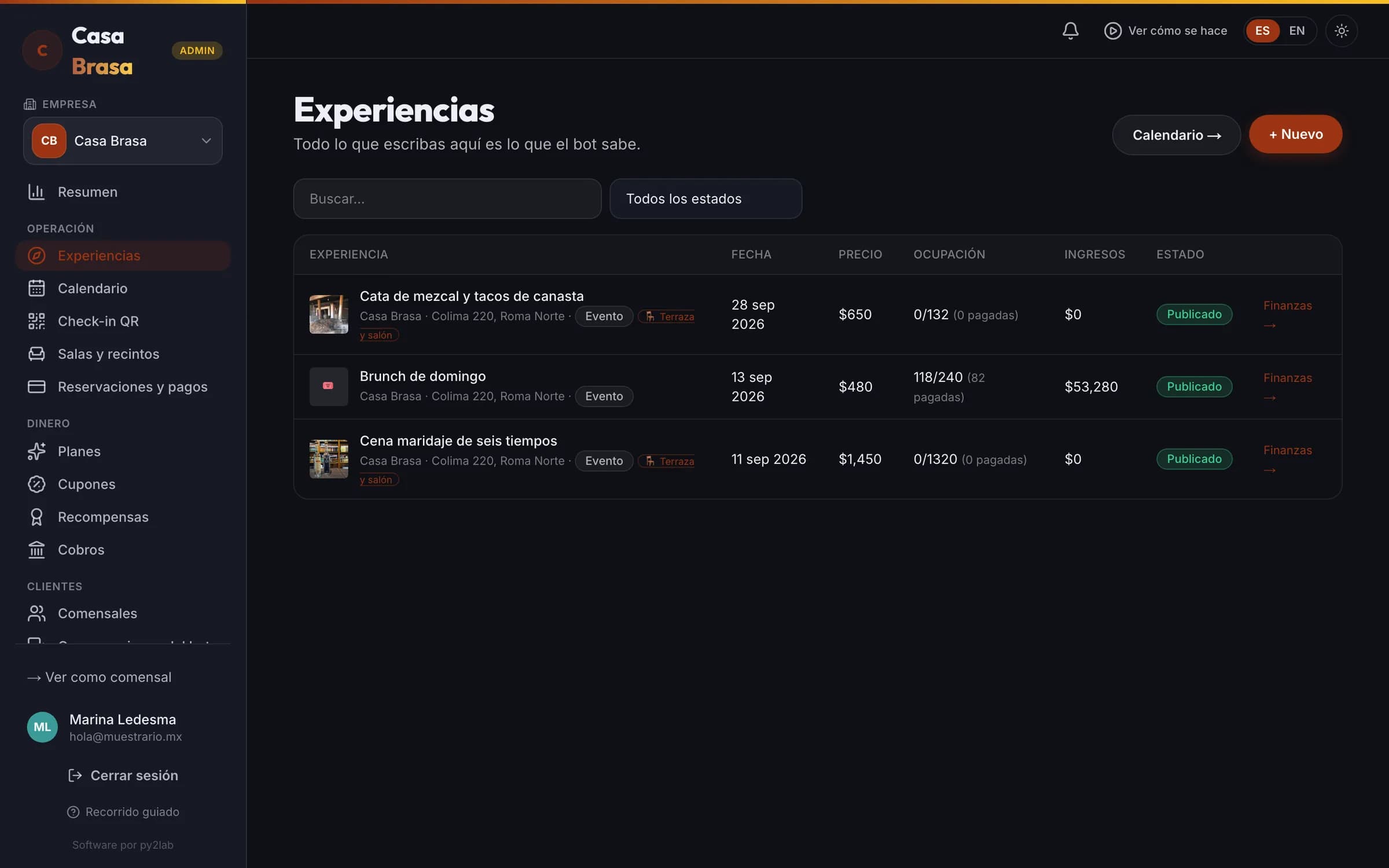Open Salas y recintos section
Screen dimensions: 1389x868
click(x=123, y=354)
